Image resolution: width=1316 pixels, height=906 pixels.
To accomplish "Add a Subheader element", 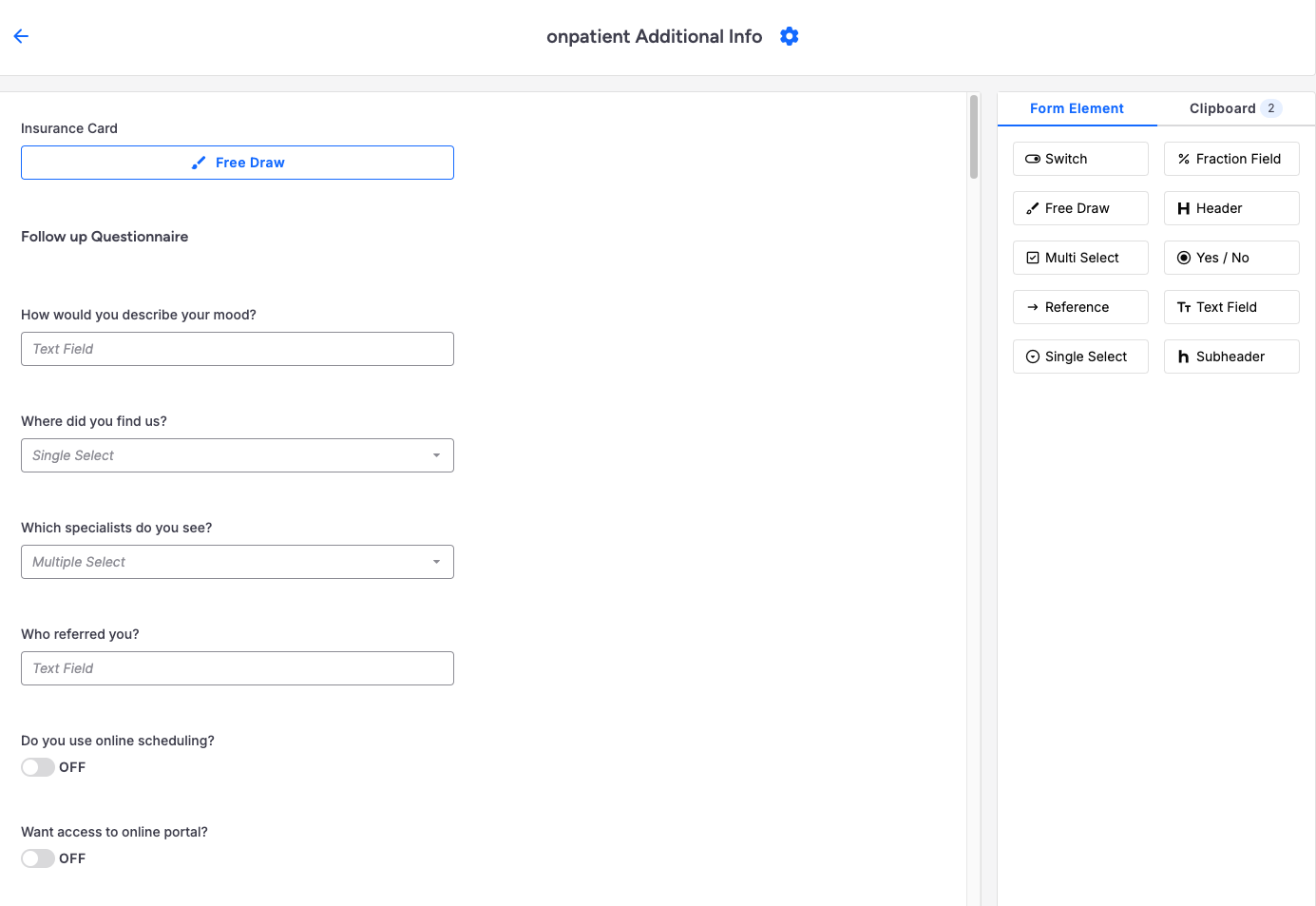I will [x=1230, y=357].
